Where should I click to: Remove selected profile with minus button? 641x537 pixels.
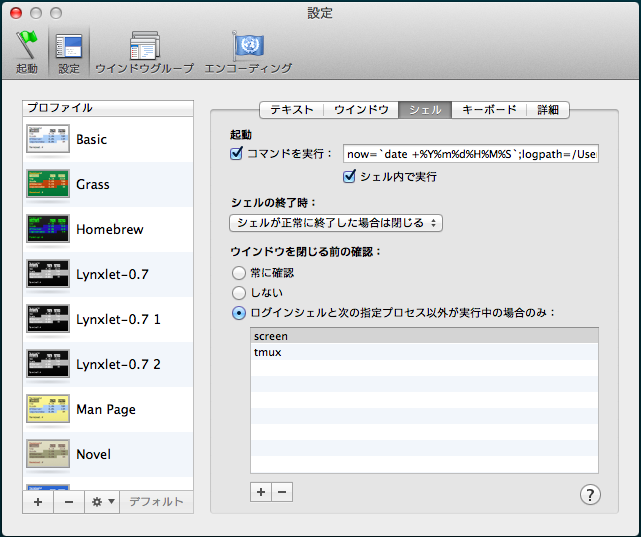[x=69, y=502]
